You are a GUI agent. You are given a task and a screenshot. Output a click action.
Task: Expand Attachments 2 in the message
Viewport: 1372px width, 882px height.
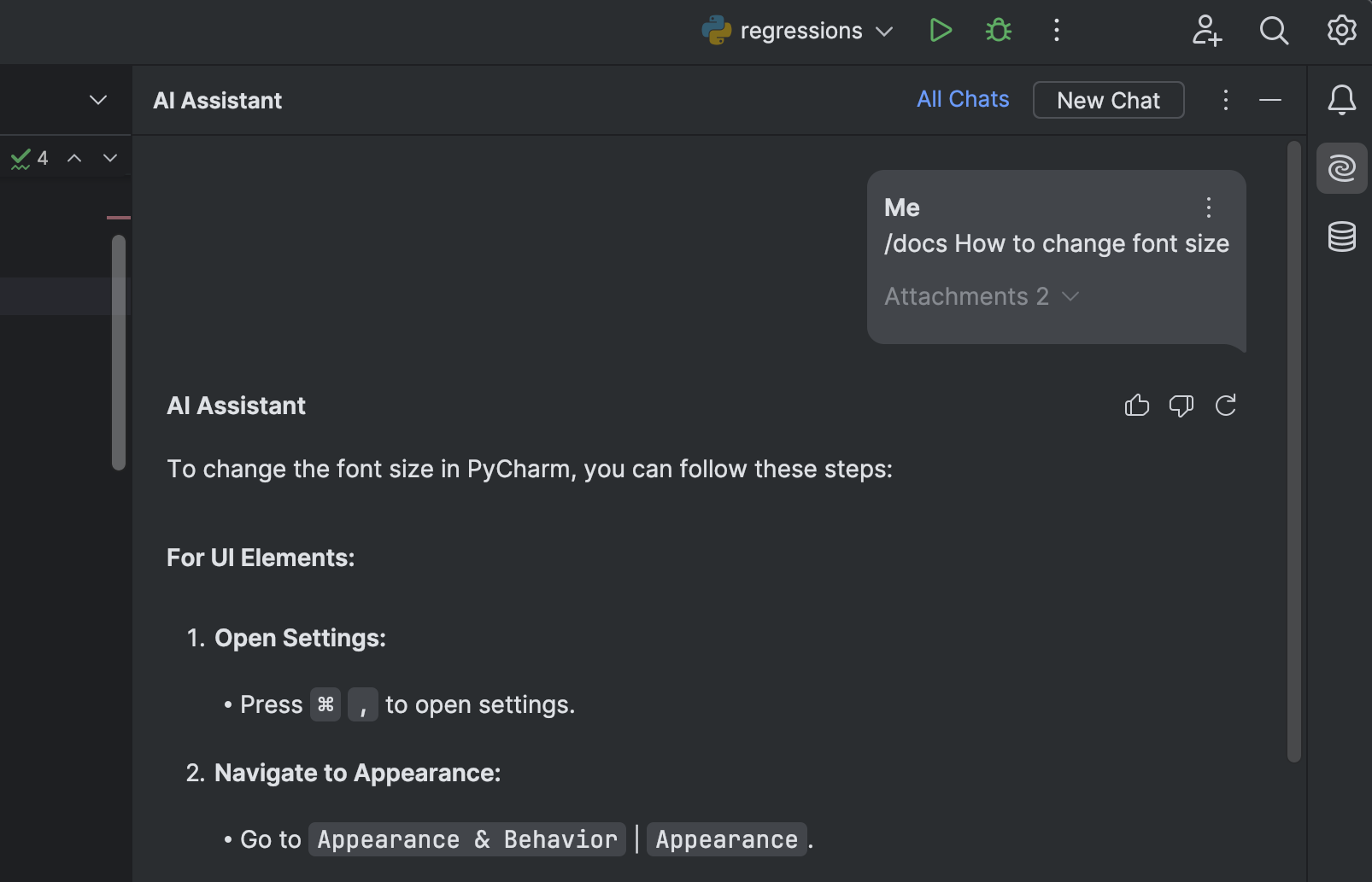[982, 296]
